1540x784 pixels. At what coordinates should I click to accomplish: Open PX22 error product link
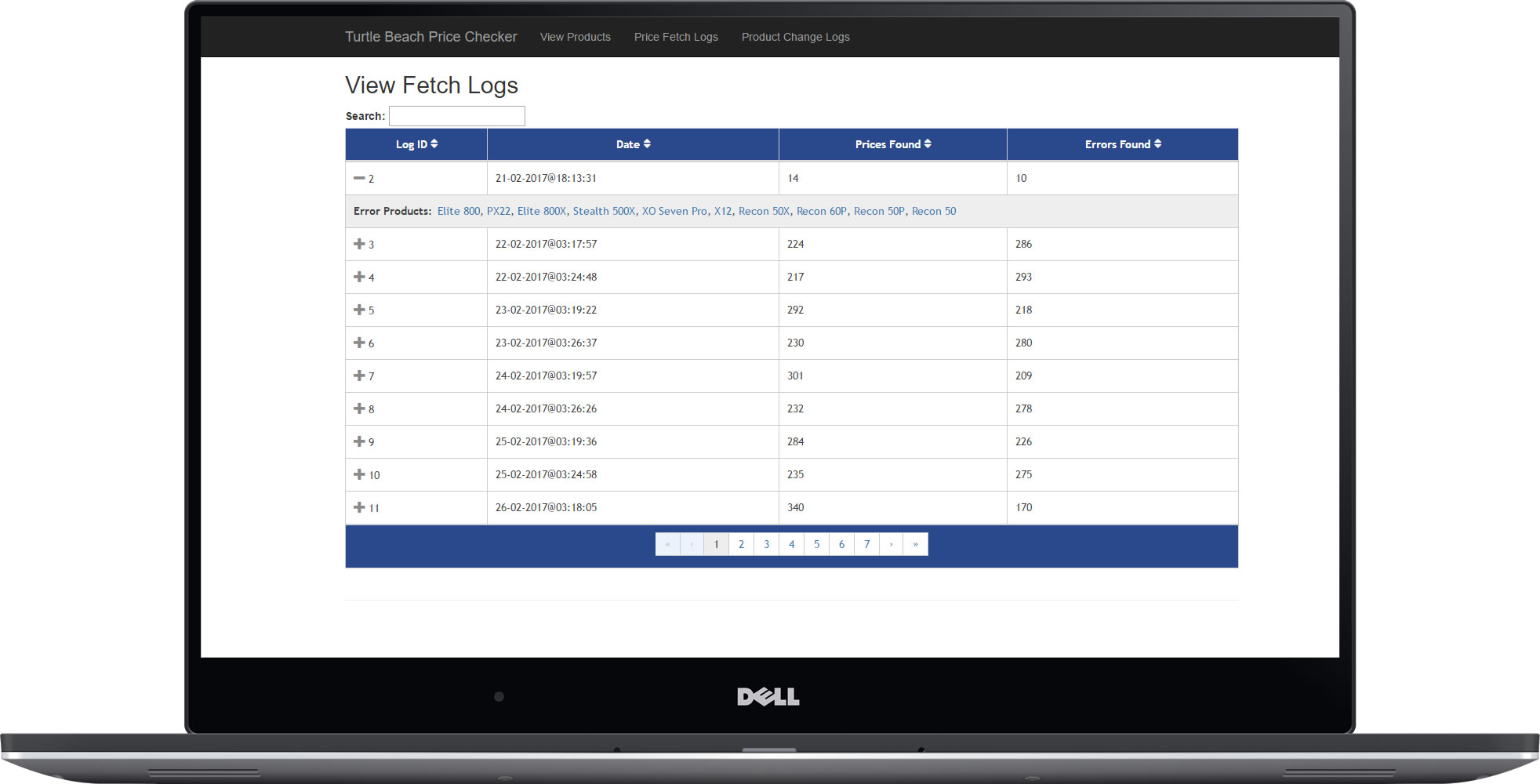pos(499,211)
